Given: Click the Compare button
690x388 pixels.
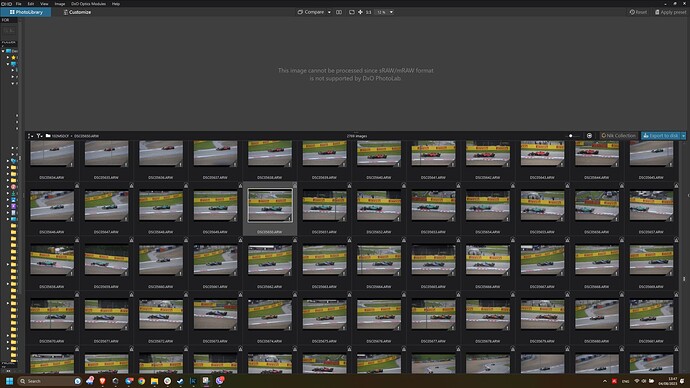Looking at the screenshot, I should [311, 12].
